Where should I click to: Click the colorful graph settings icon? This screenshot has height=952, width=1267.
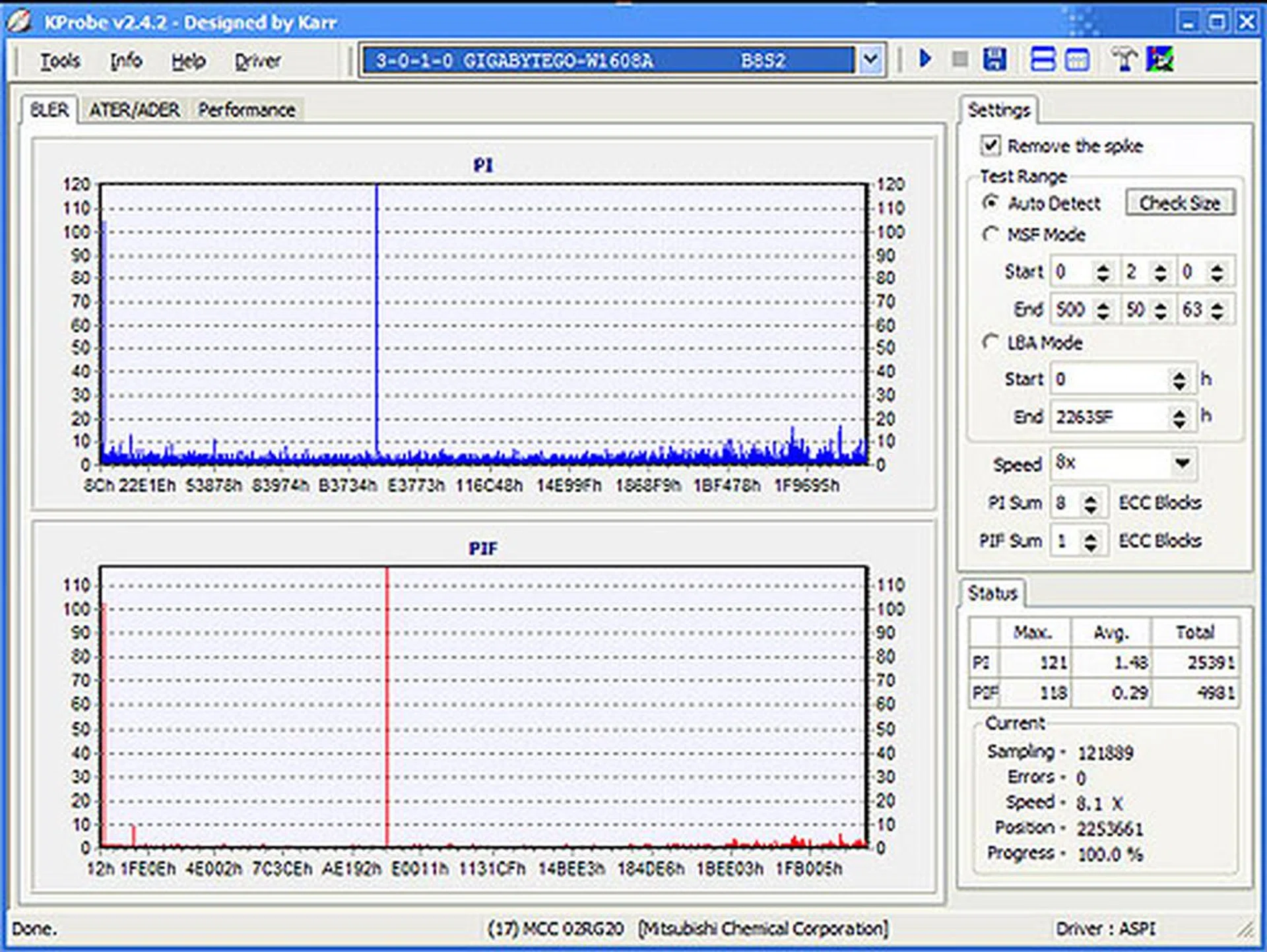click(1159, 60)
